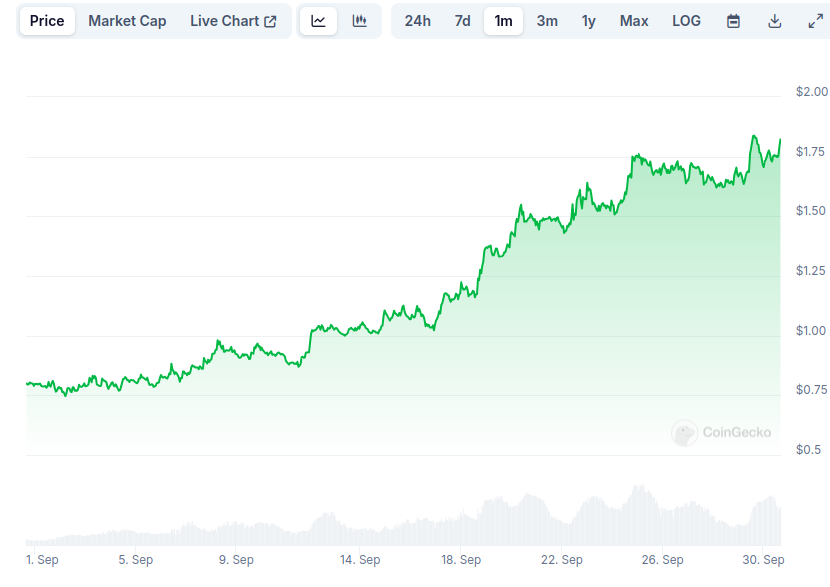The height and width of the screenshot is (587, 830).
Task: Choose the 1y time range
Action: click(589, 21)
